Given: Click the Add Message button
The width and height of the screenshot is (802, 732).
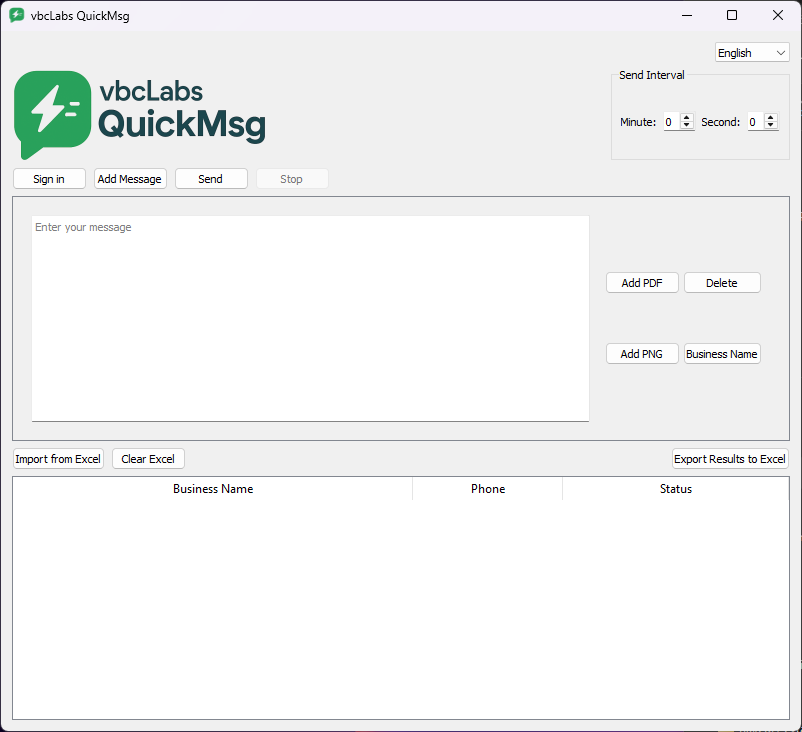Looking at the screenshot, I should [130, 179].
